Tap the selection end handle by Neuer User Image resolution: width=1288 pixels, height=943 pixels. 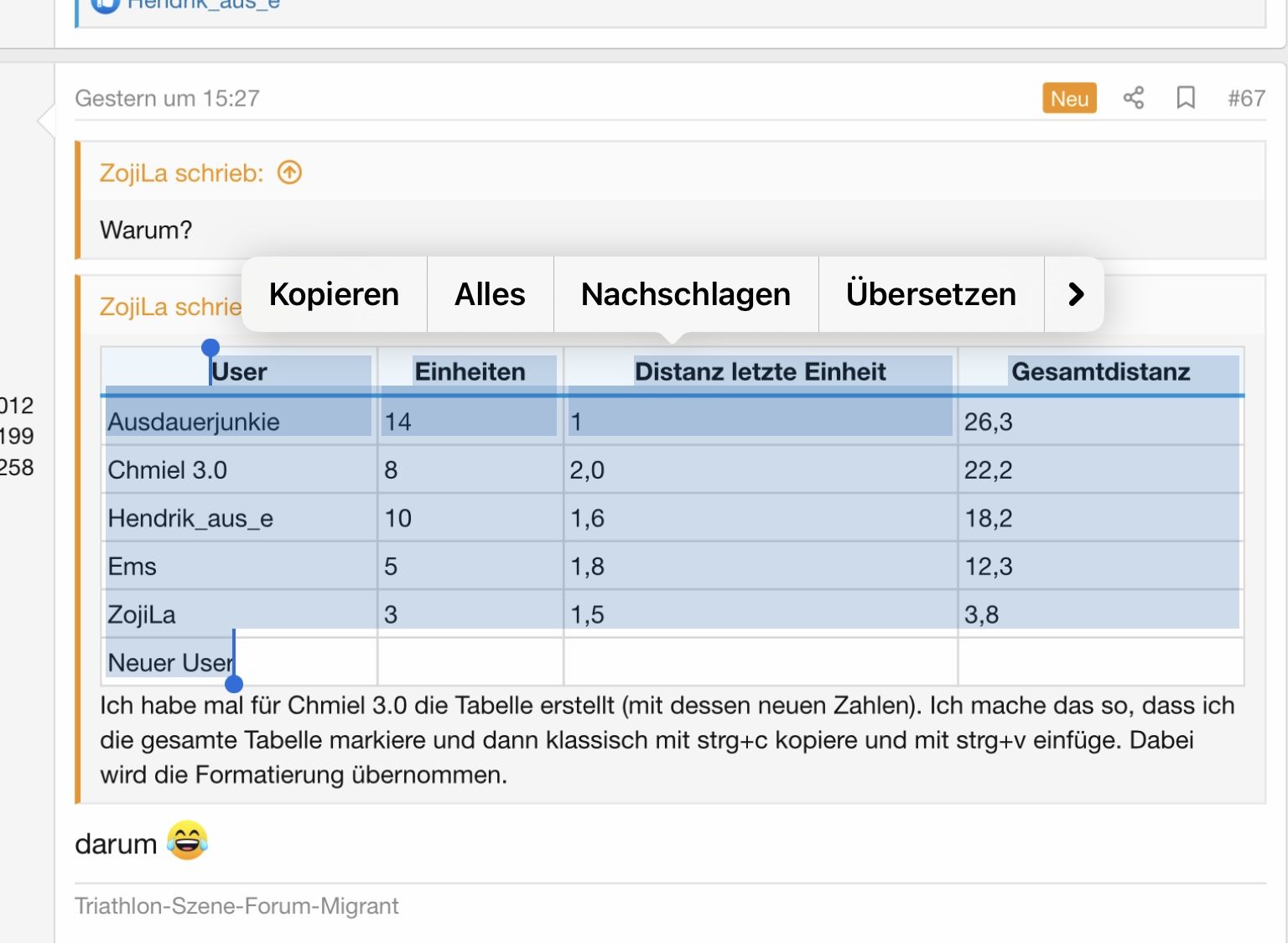[234, 683]
